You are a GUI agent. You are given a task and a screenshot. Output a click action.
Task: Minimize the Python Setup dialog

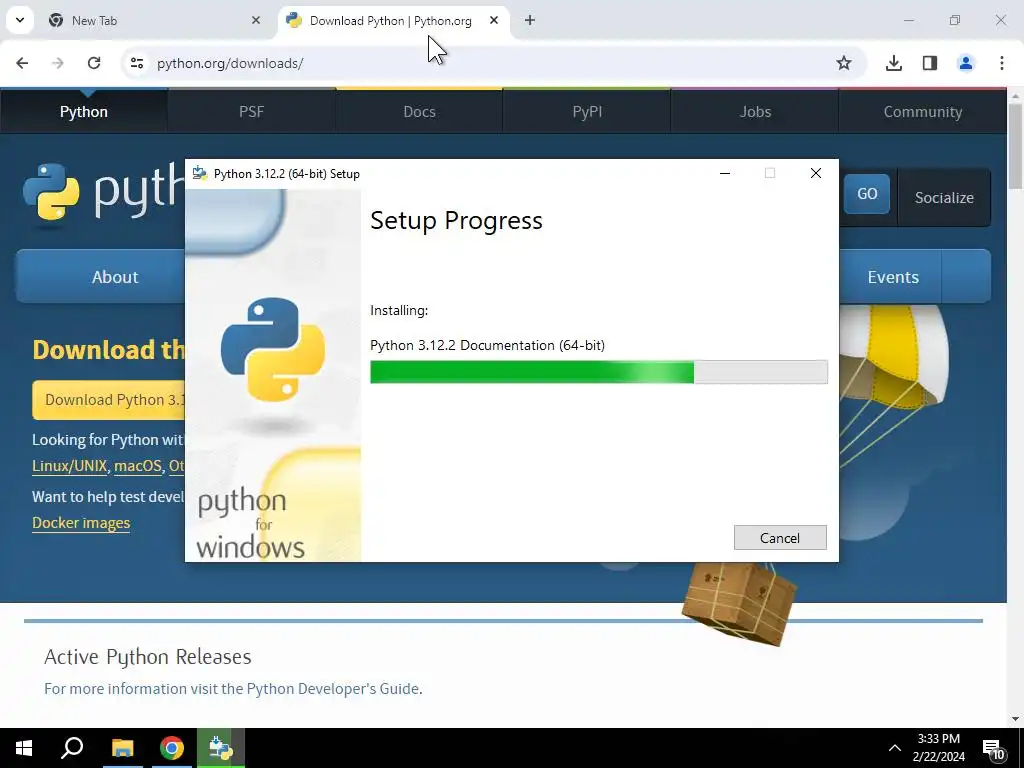click(725, 173)
